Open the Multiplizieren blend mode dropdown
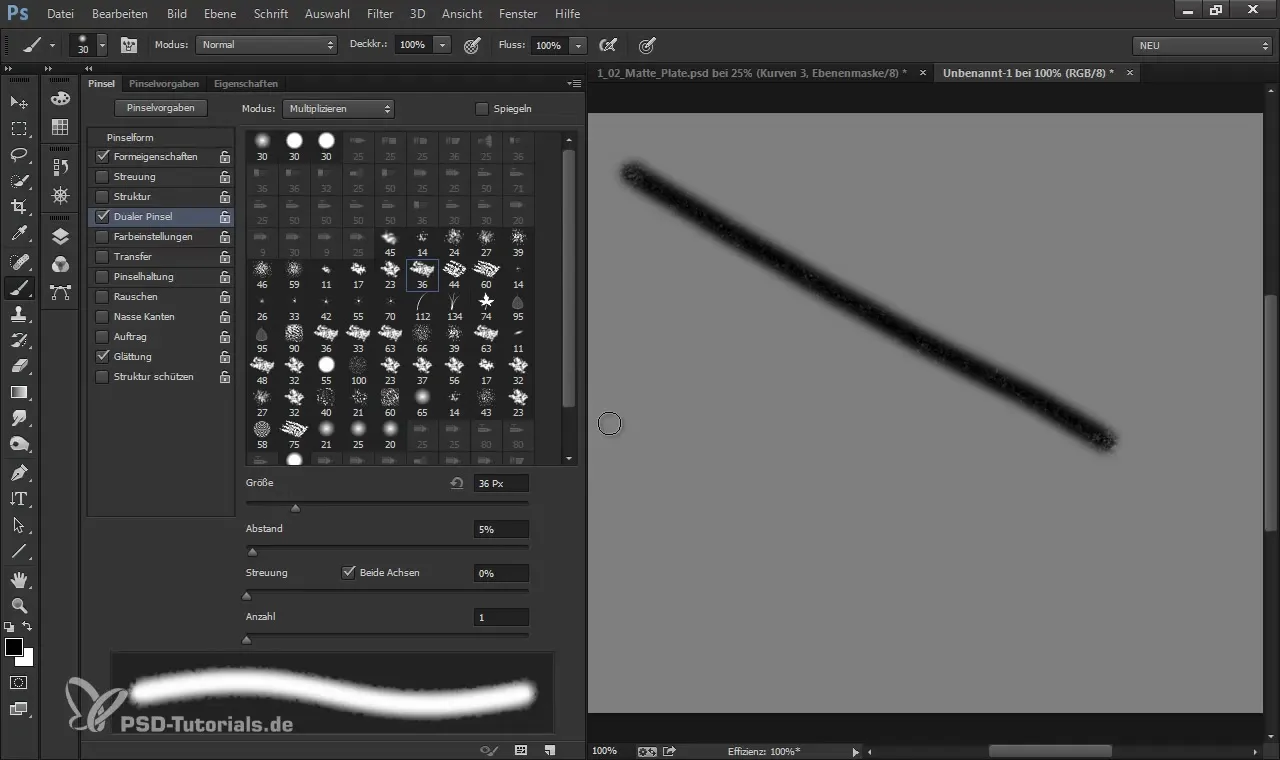This screenshot has width=1280, height=760. 339,108
